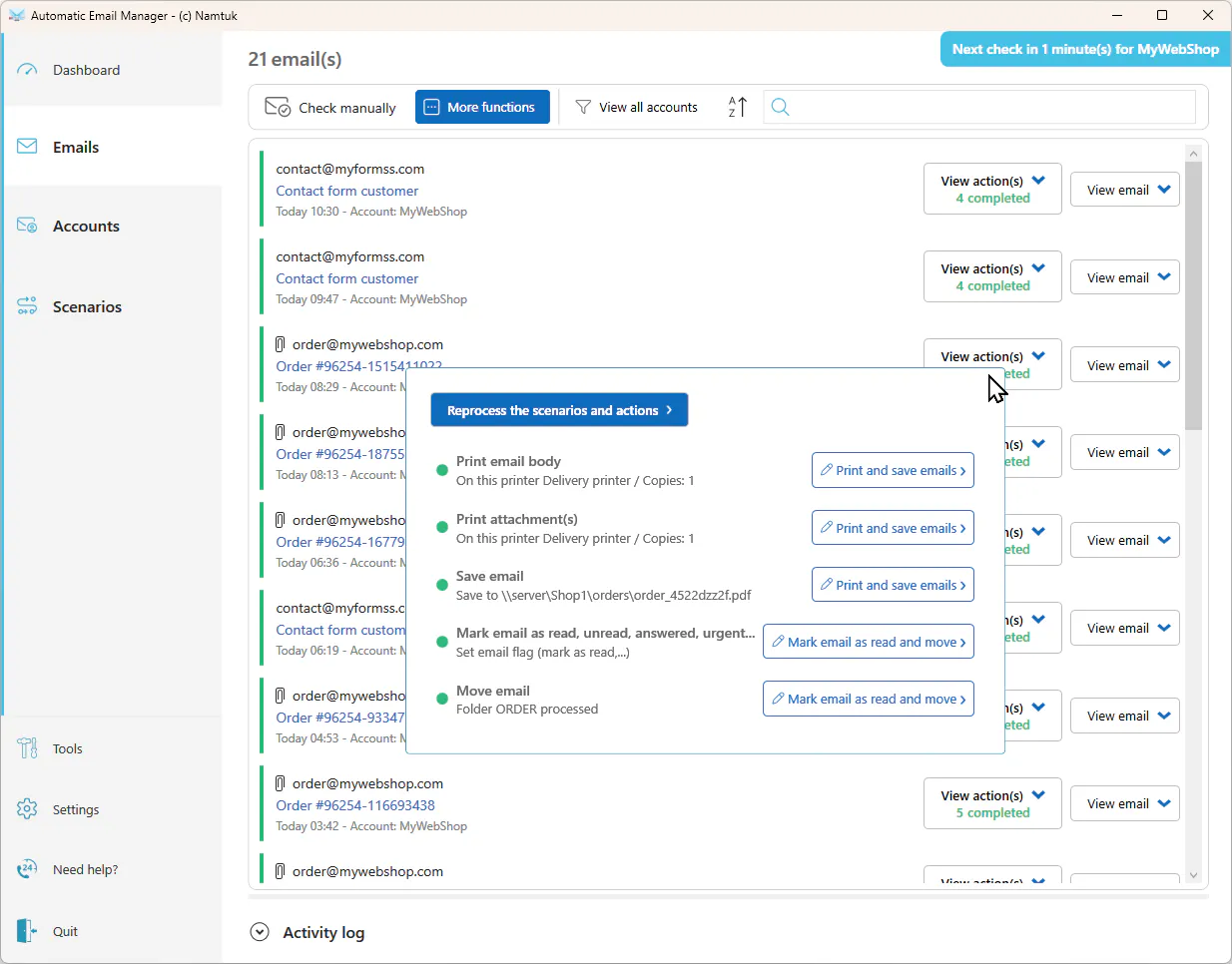
Task: Open View email dropdown for Today 10:30 email
Action: pyautogui.click(x=1125, y=190)
